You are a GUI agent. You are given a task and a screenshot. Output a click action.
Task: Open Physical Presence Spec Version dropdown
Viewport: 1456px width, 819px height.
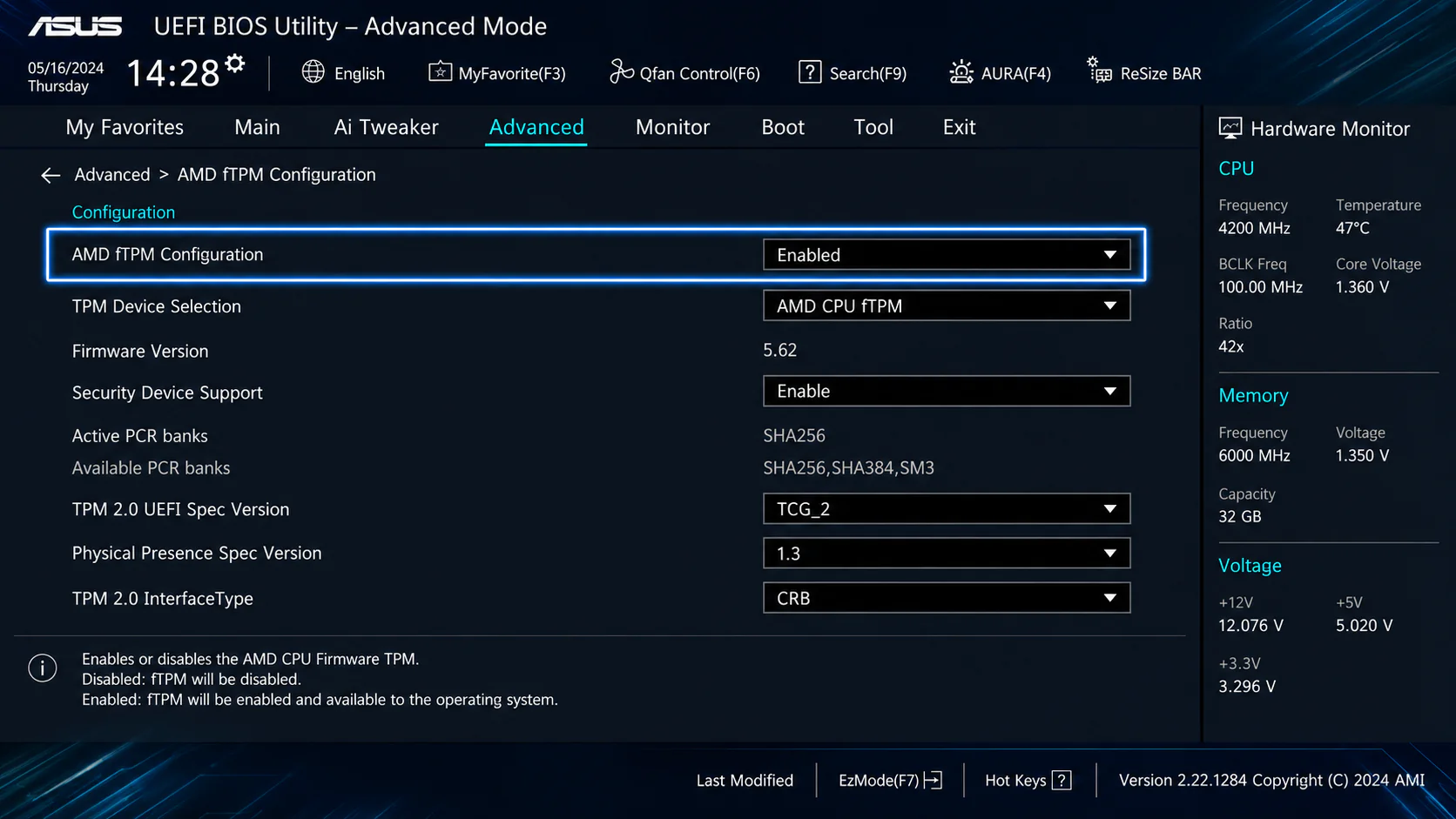tap(947, 554)
